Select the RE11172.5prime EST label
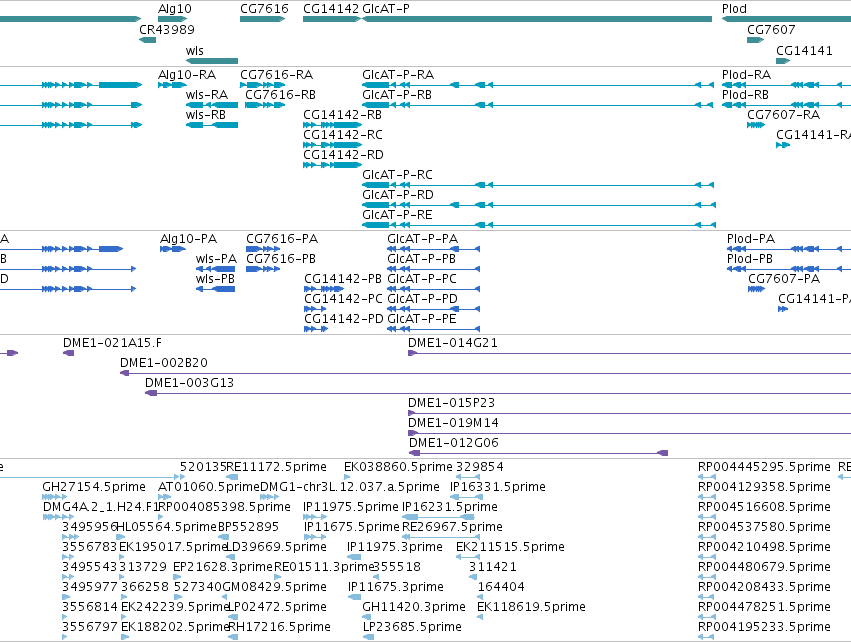 point(276,467)
